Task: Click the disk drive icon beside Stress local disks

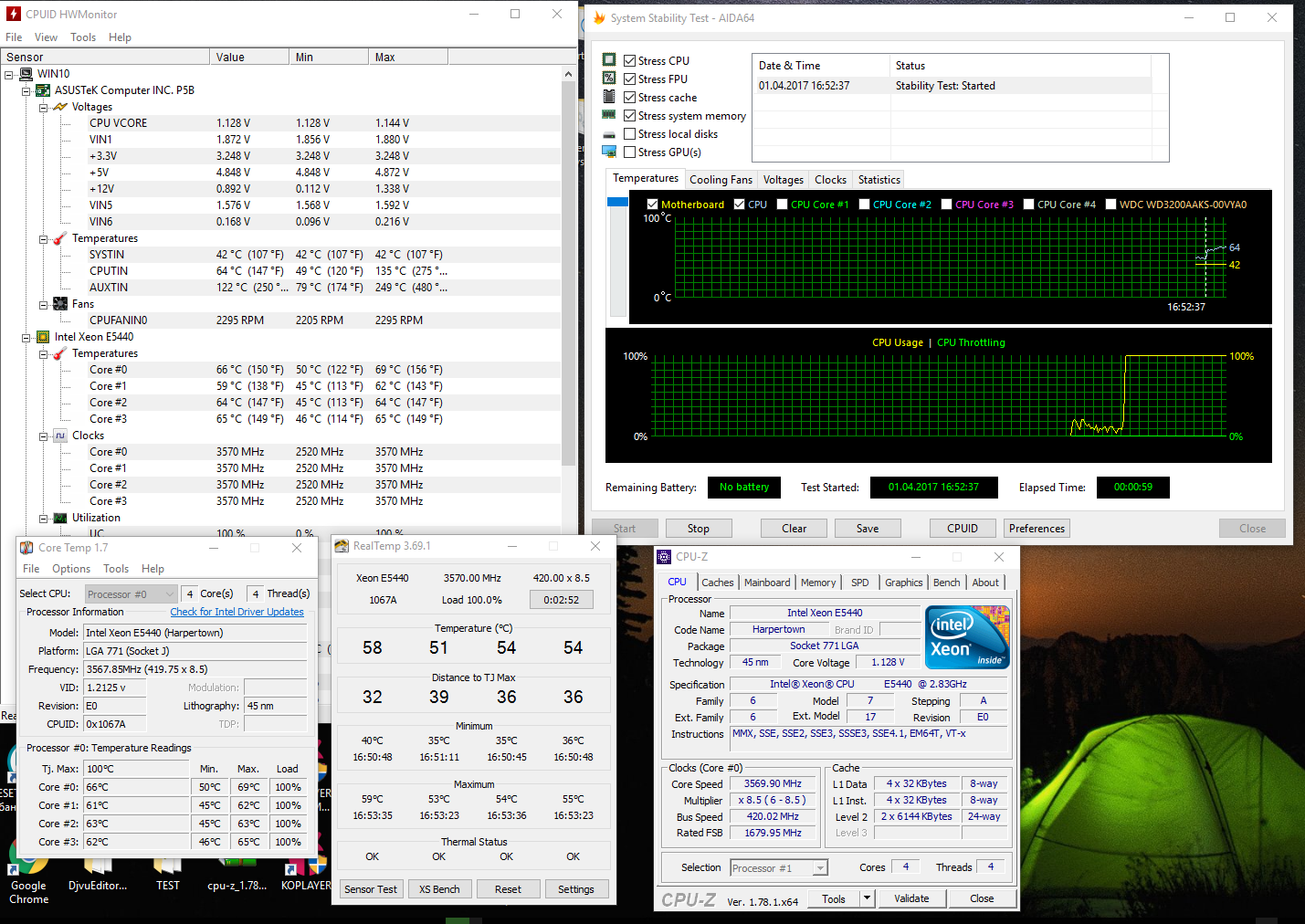Action: (x=609, y=134)
